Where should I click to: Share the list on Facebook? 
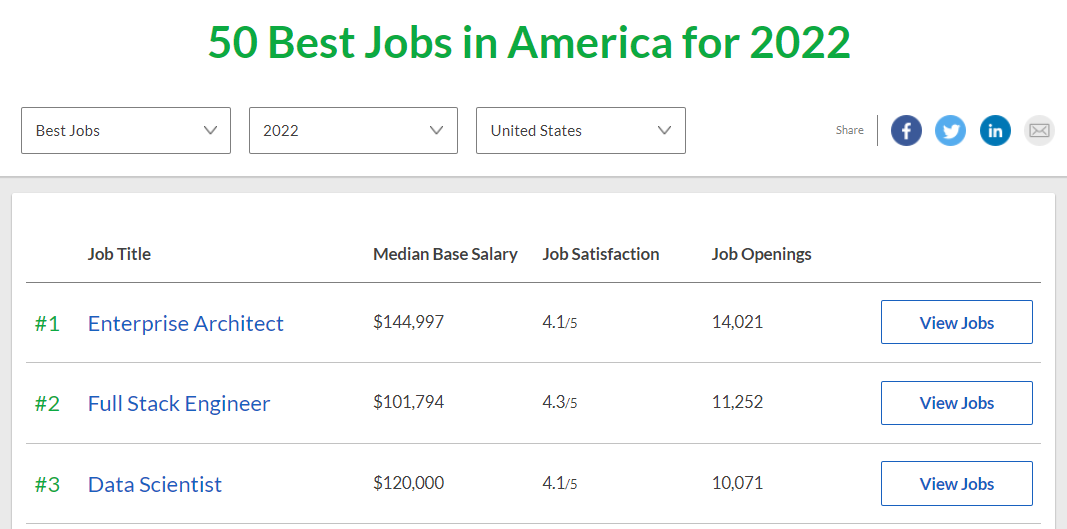pos(906,131)
